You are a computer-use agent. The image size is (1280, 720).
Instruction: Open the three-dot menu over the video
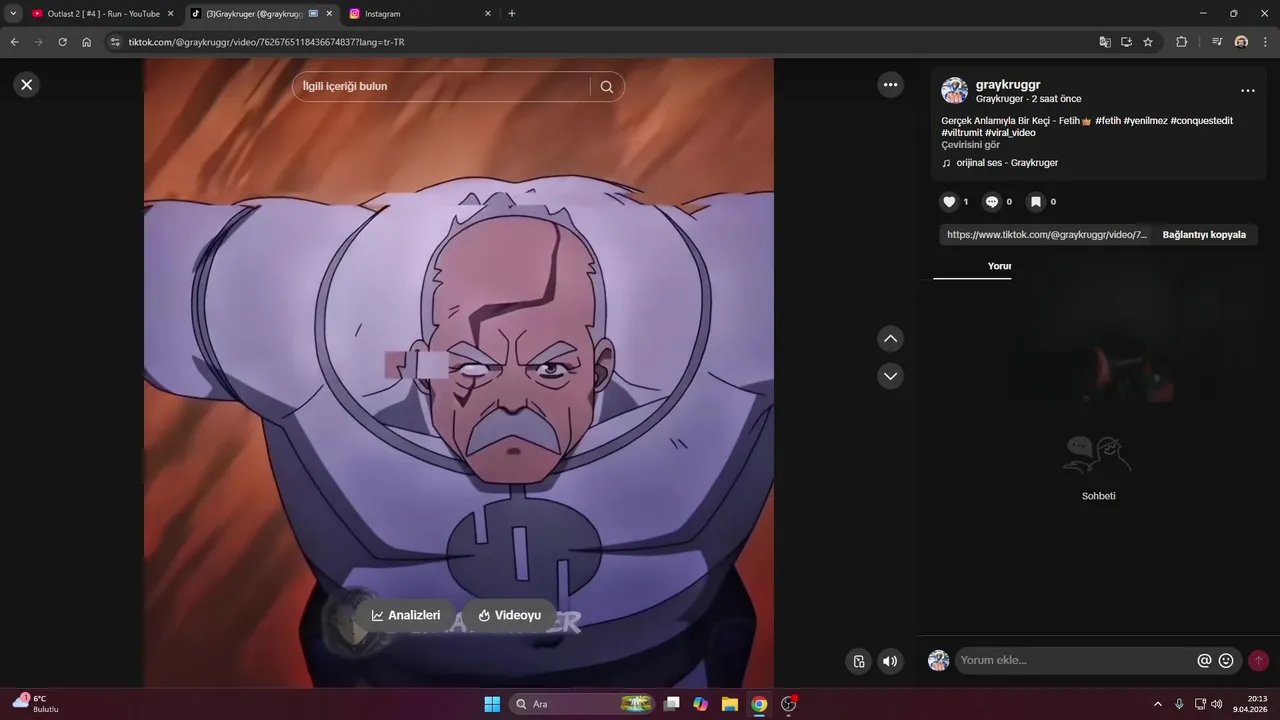[x=890, y=85]
